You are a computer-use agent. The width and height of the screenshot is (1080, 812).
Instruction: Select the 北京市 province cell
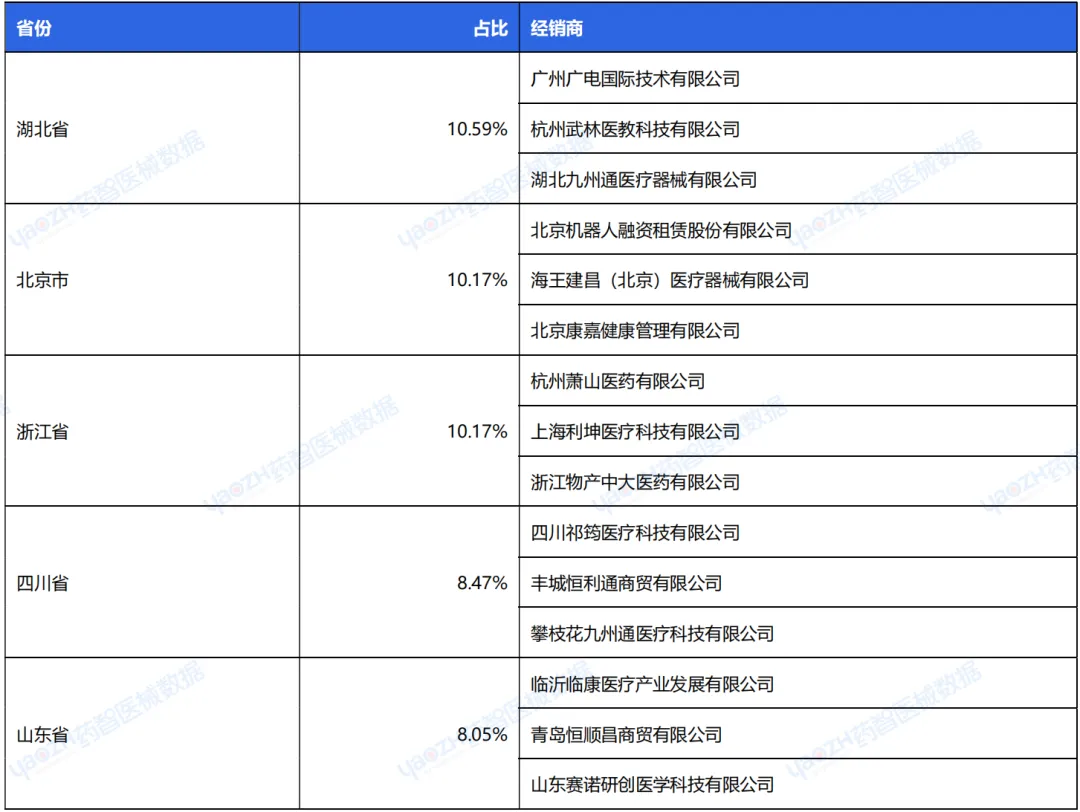tap(152, 280)
